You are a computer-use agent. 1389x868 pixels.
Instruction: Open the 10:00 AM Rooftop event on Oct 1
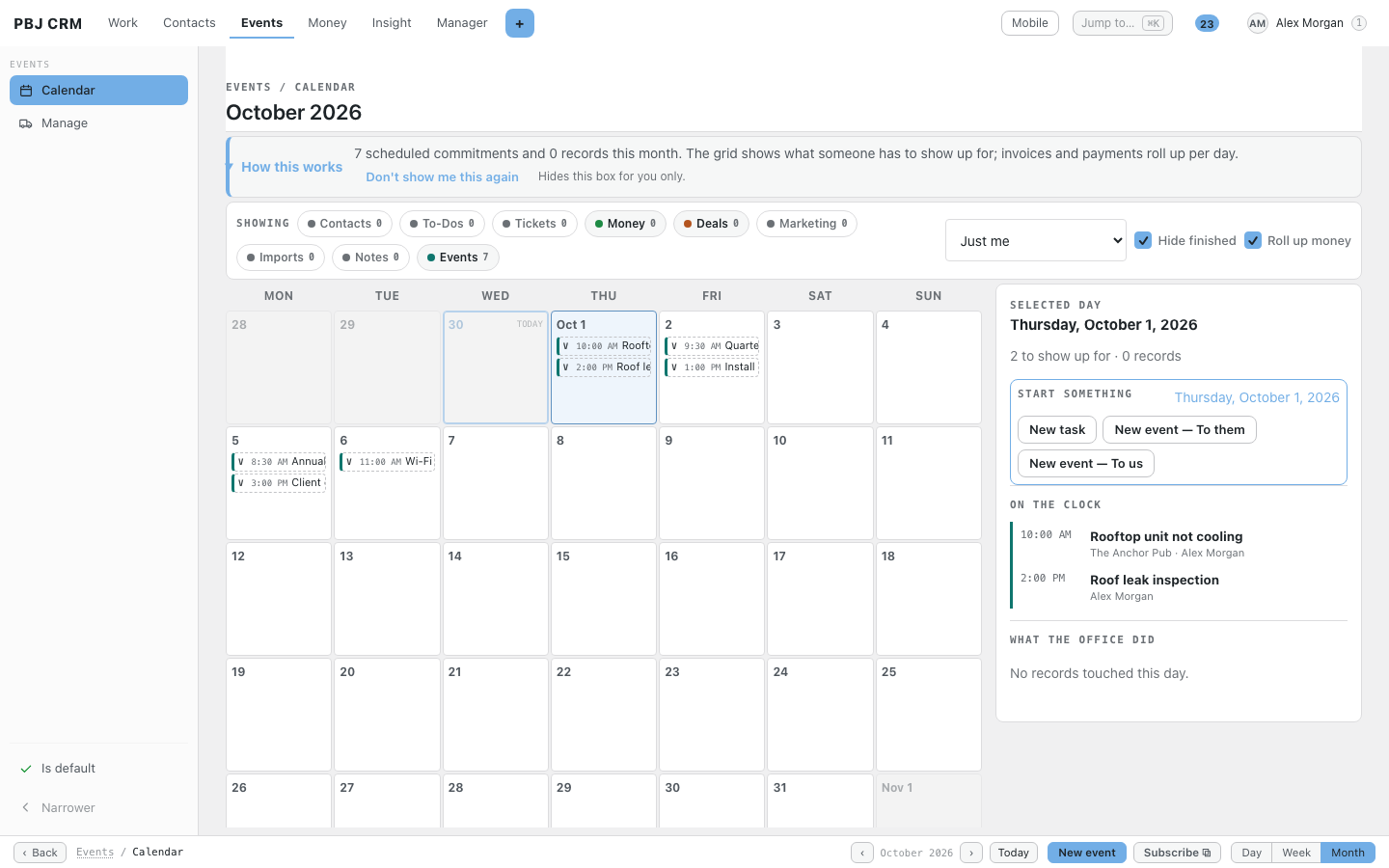(604, 346)
